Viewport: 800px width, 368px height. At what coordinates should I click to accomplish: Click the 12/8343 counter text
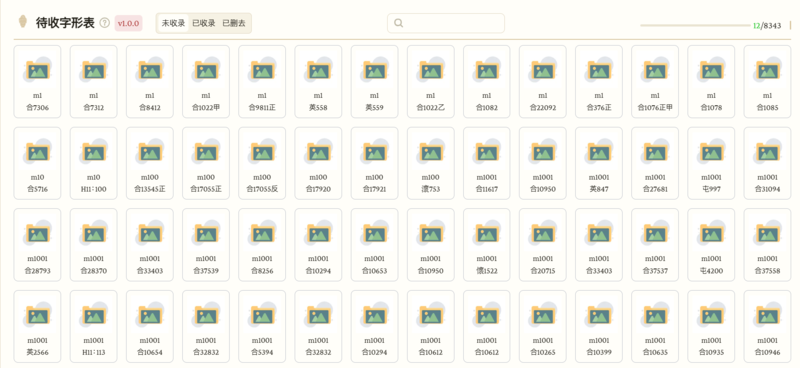(x=767, y=26)
